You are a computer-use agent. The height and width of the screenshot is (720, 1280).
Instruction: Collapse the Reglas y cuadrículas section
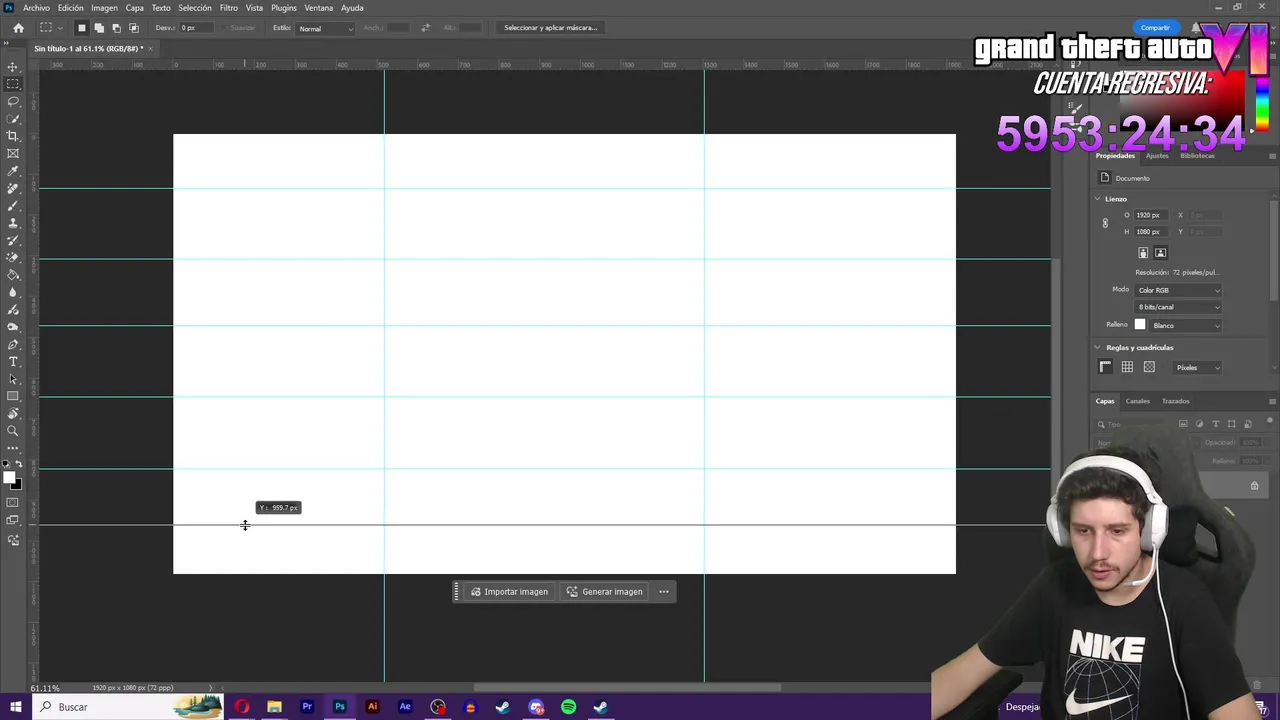(1098, 348)
